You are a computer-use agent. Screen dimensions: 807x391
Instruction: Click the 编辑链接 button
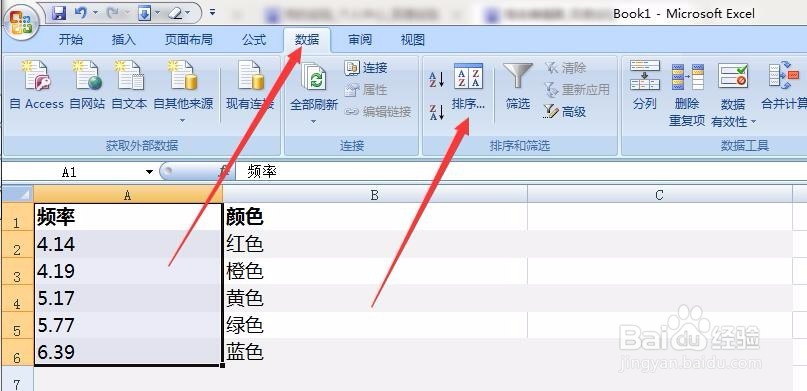pyautogui.click(x=378, y=112)
